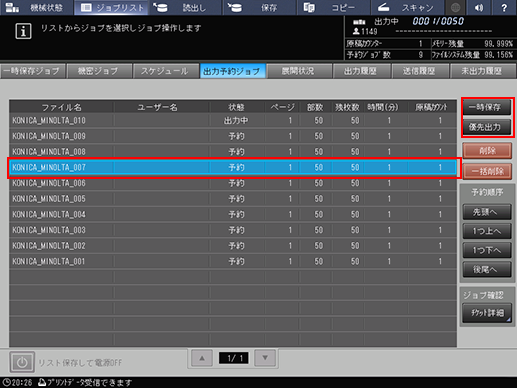Select job KONICA_MINOLTA_009

[x=233, y=136]
